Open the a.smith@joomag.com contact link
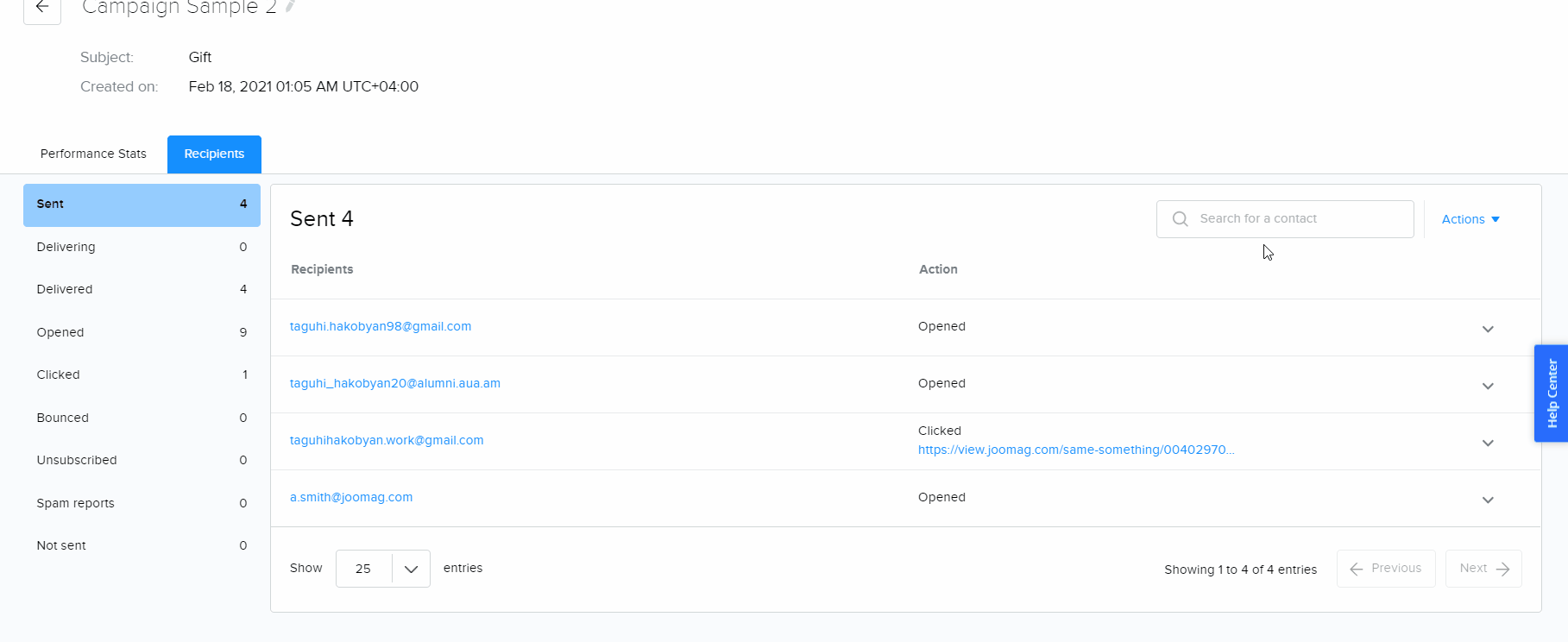 pos(351,497)
